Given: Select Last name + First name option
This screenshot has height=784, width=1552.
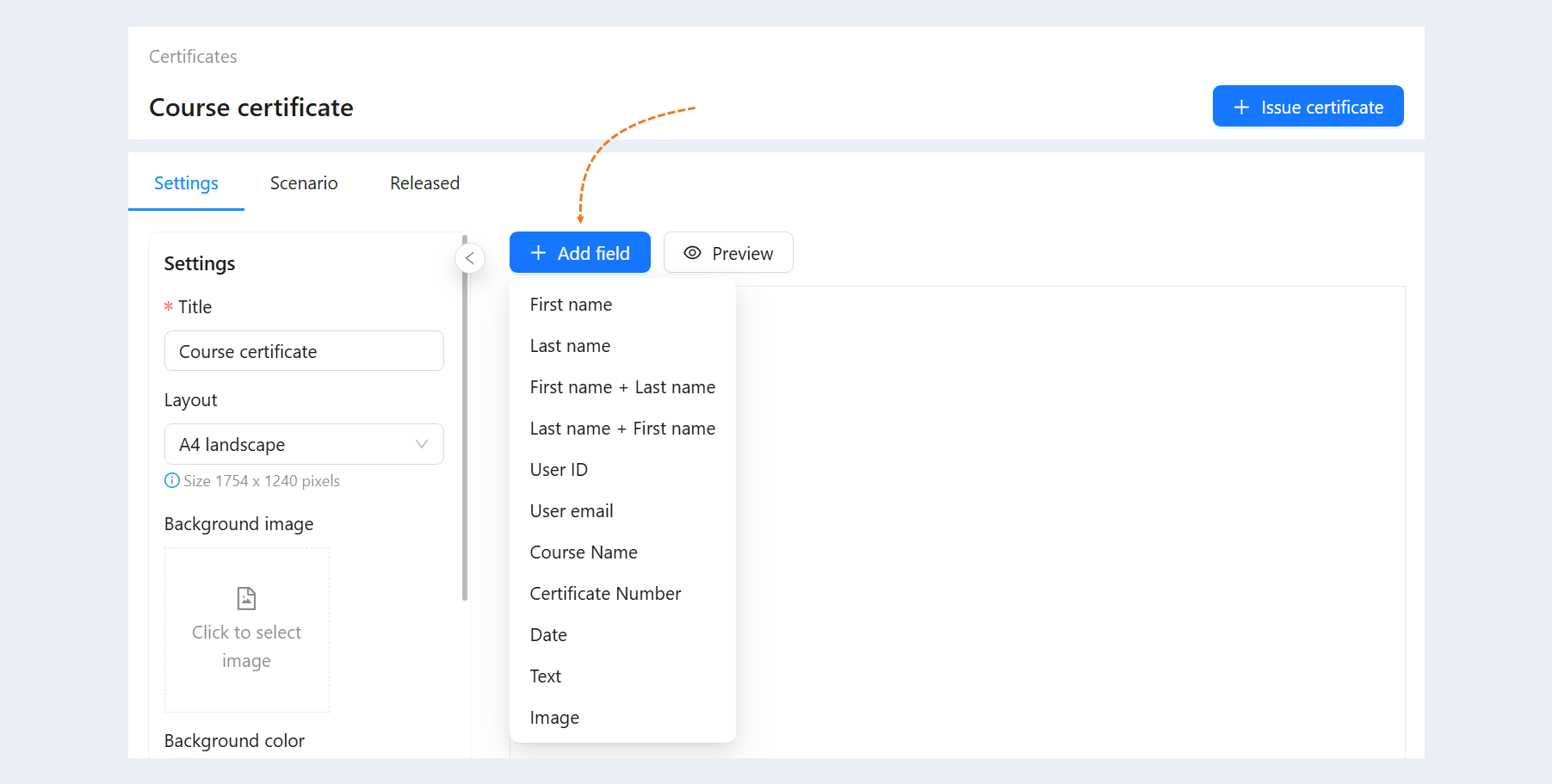Looking at the screenshot, I should tap(622, 429).
